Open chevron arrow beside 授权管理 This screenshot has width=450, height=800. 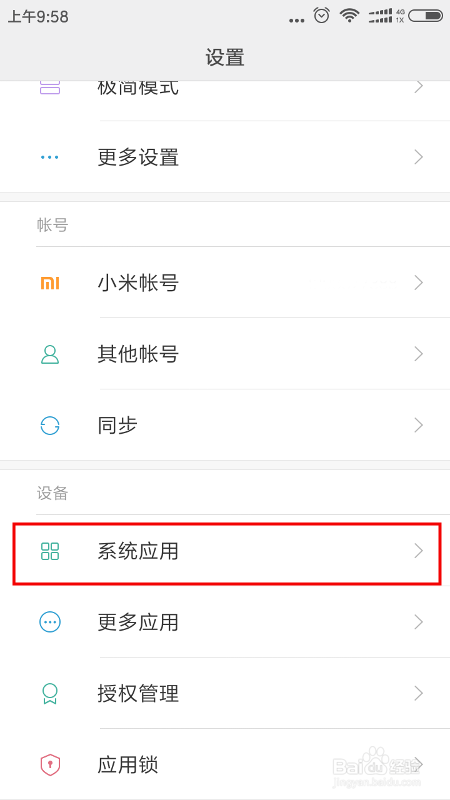419,693
